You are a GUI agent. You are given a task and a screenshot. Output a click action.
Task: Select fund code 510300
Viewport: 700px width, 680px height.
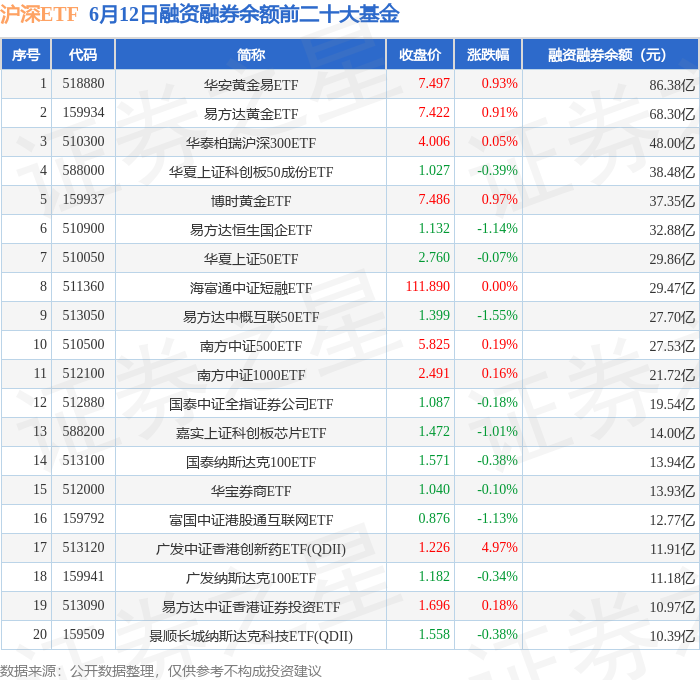tap(83, 142)
